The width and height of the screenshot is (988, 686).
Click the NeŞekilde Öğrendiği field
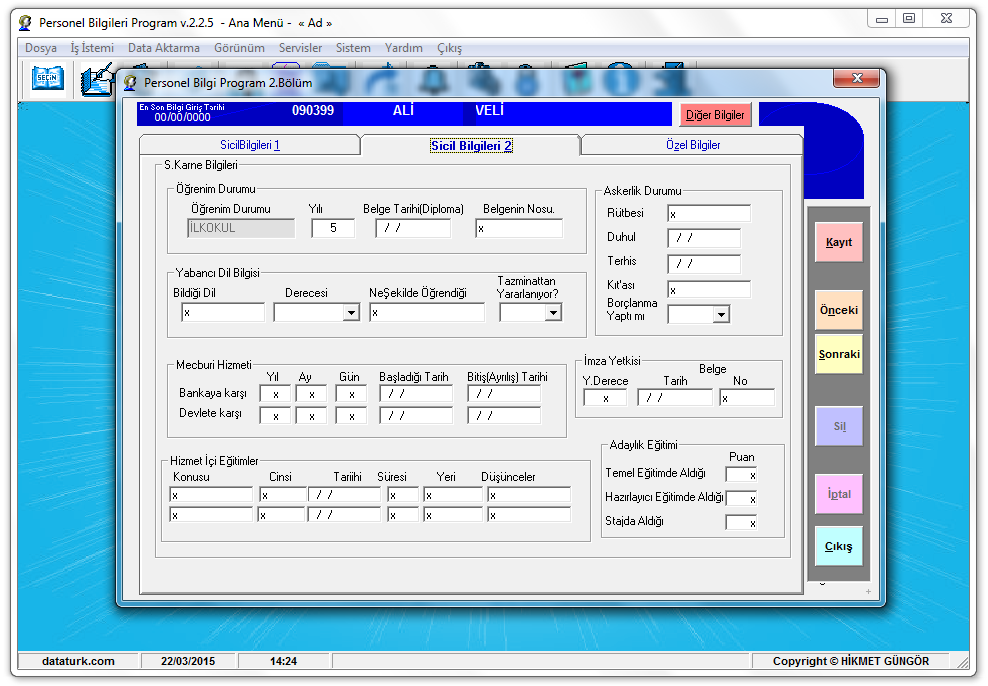(427, 312)
